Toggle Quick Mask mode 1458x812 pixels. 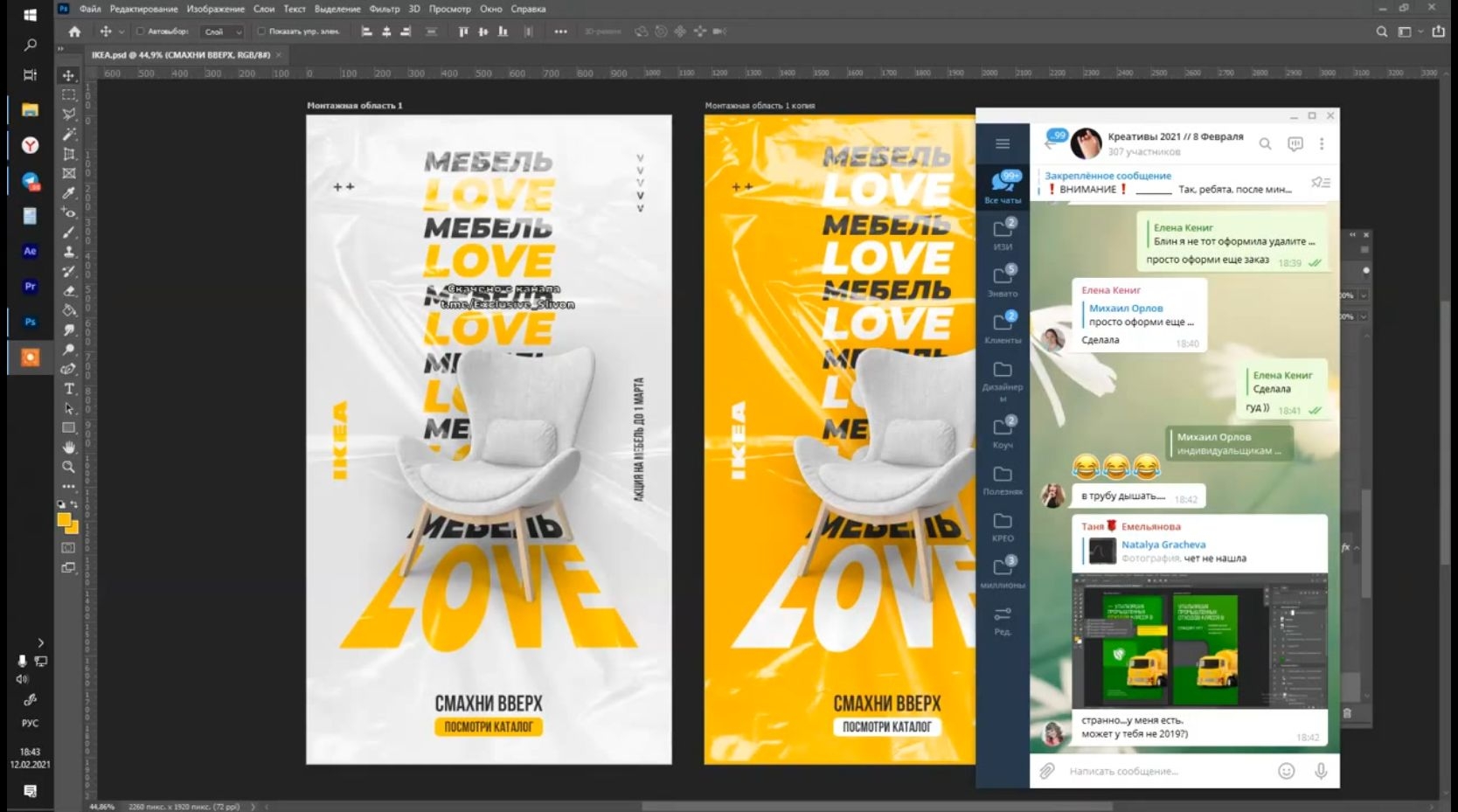tap(69, 548)
